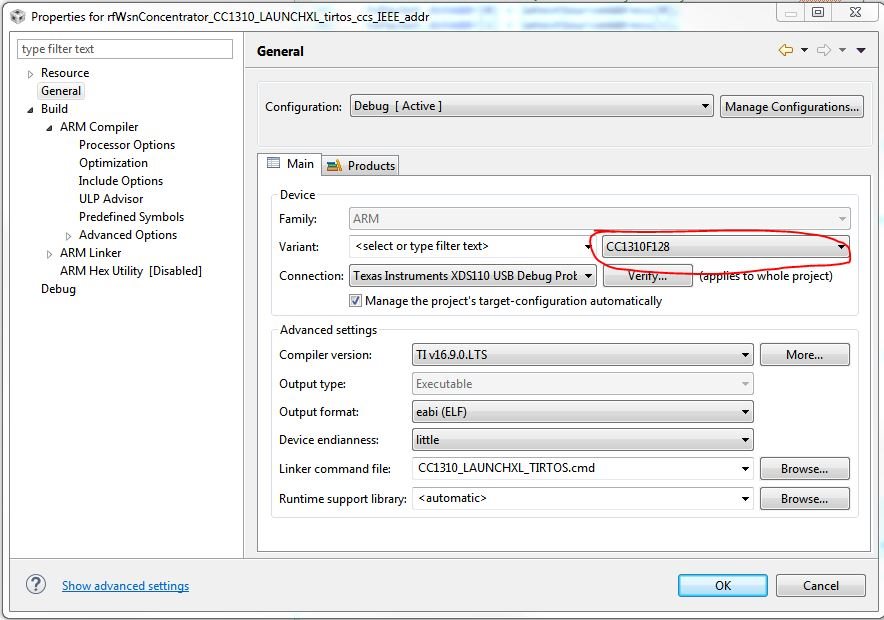Collapse the ARM Compiler tree node
Image resolution: width=884 pixels, height=620 pixels.
50,128
